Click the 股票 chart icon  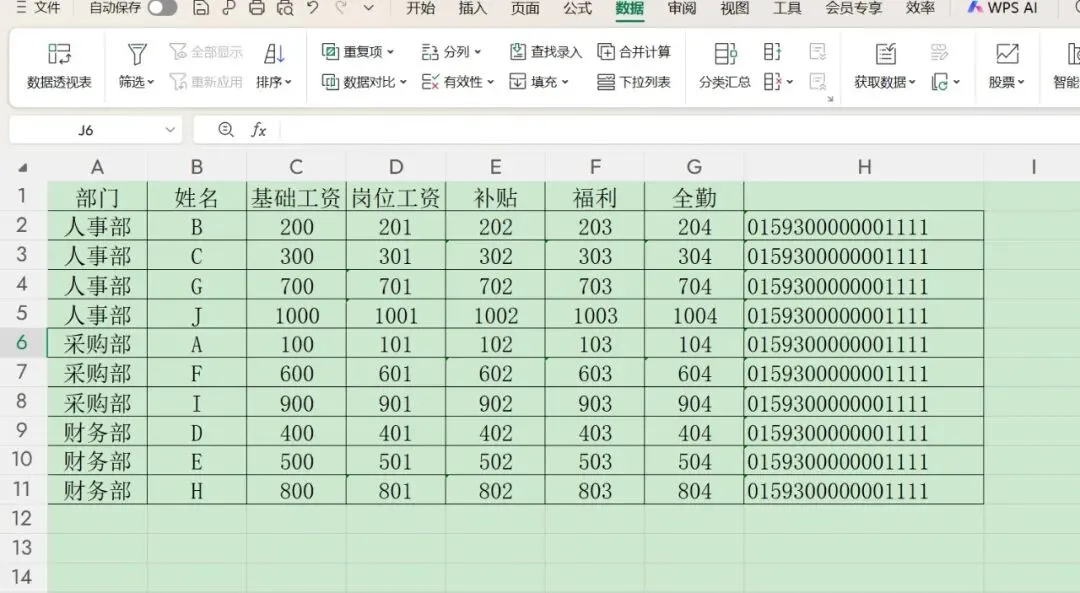pyautogui.click(x=1007, y=54)
